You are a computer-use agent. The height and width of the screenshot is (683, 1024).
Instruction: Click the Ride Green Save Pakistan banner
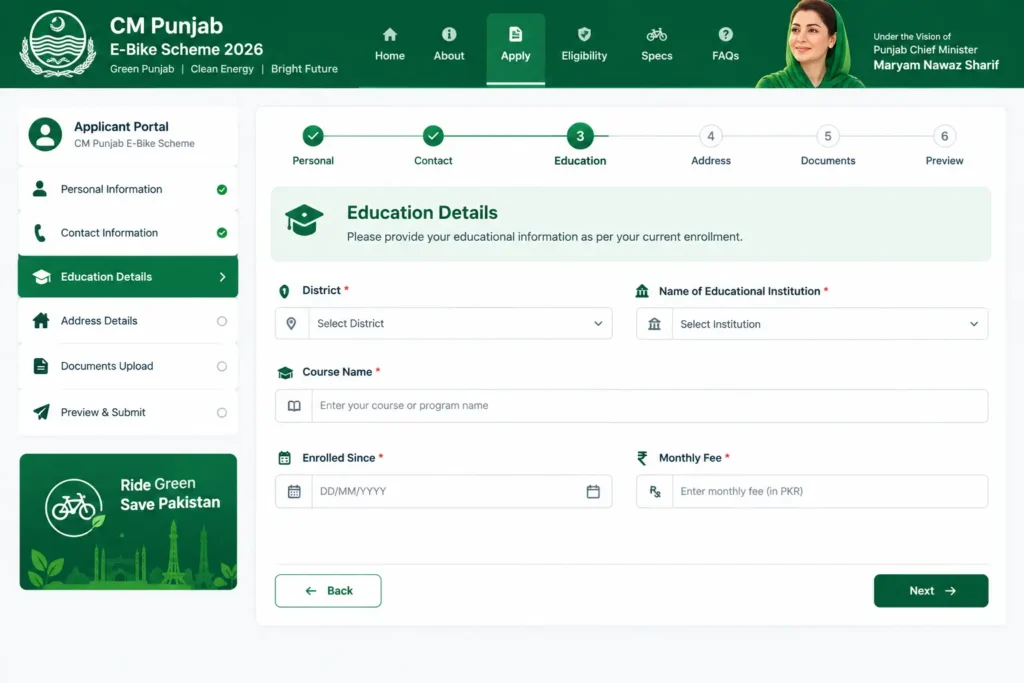pos(128,522)
